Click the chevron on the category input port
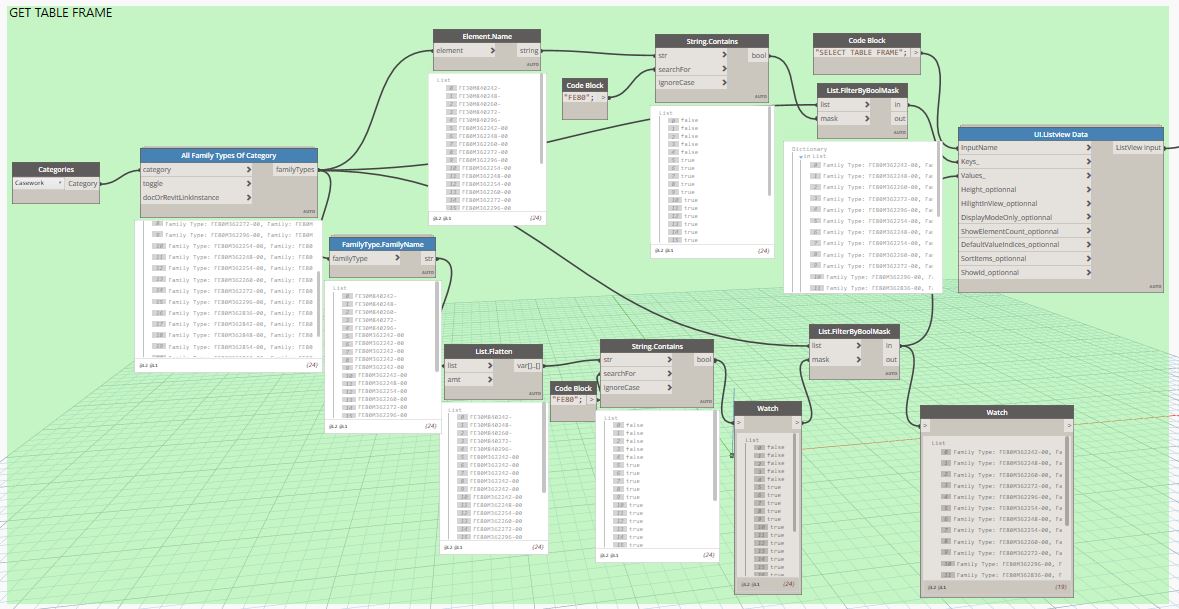This screenshot has height=609, width=1179. click(x=249, y=170)
